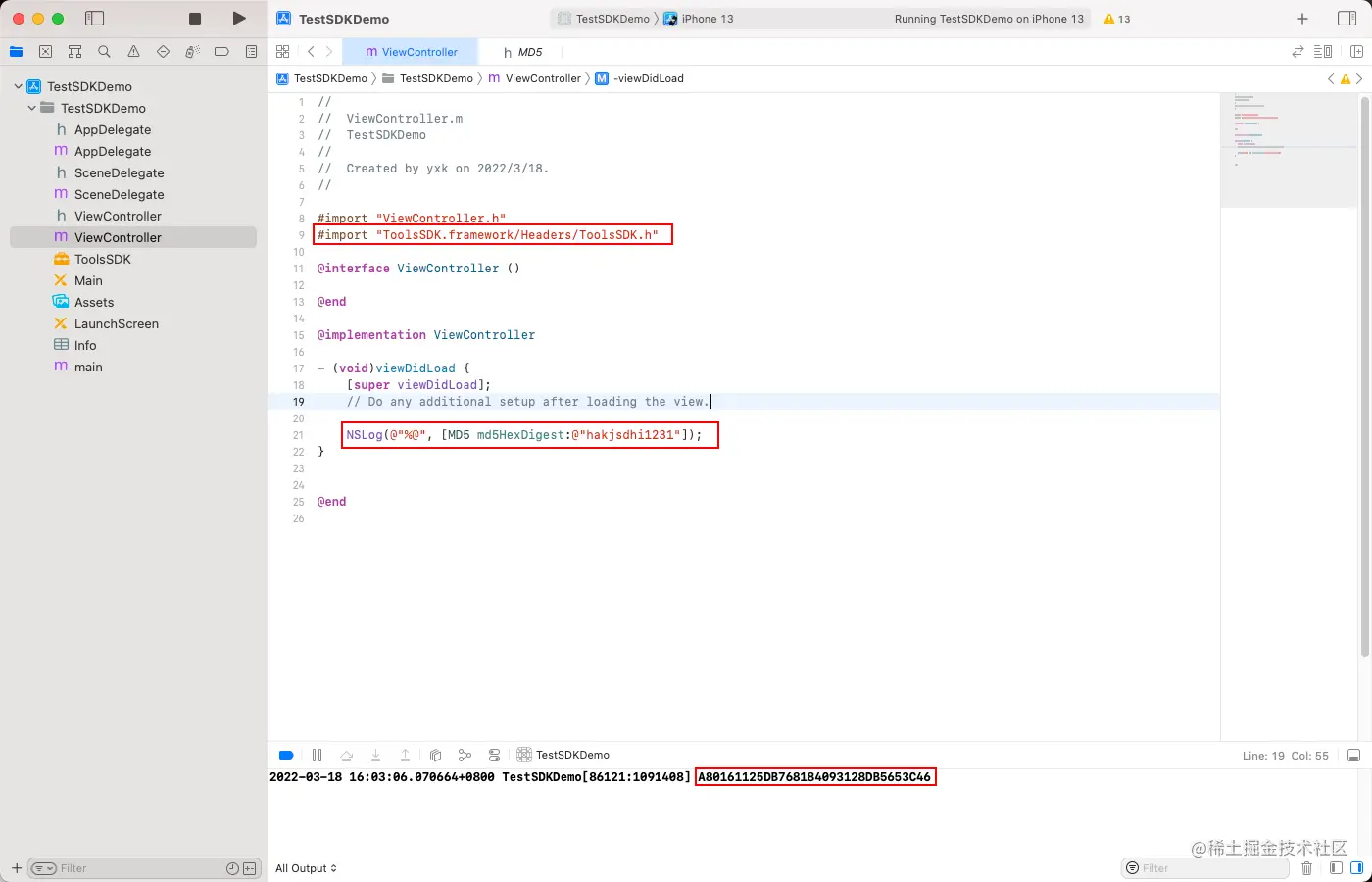Open the Library with the plus button
The width and height of the screenshot is (1372, 882).
pyautogui.click(x=1302, y=19)
